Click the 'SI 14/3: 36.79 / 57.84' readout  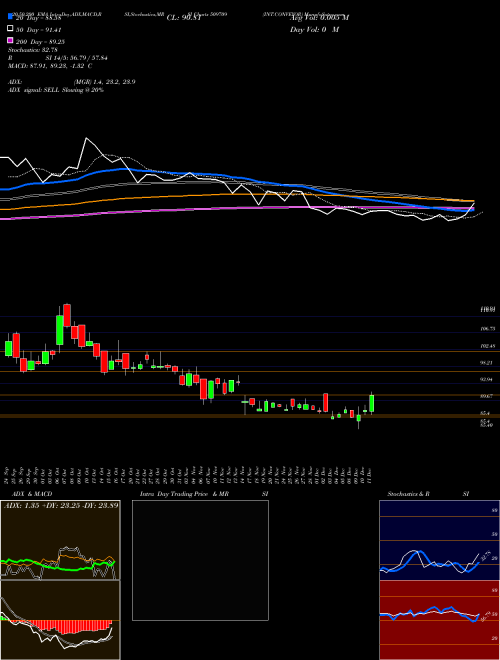click(77, 58)
